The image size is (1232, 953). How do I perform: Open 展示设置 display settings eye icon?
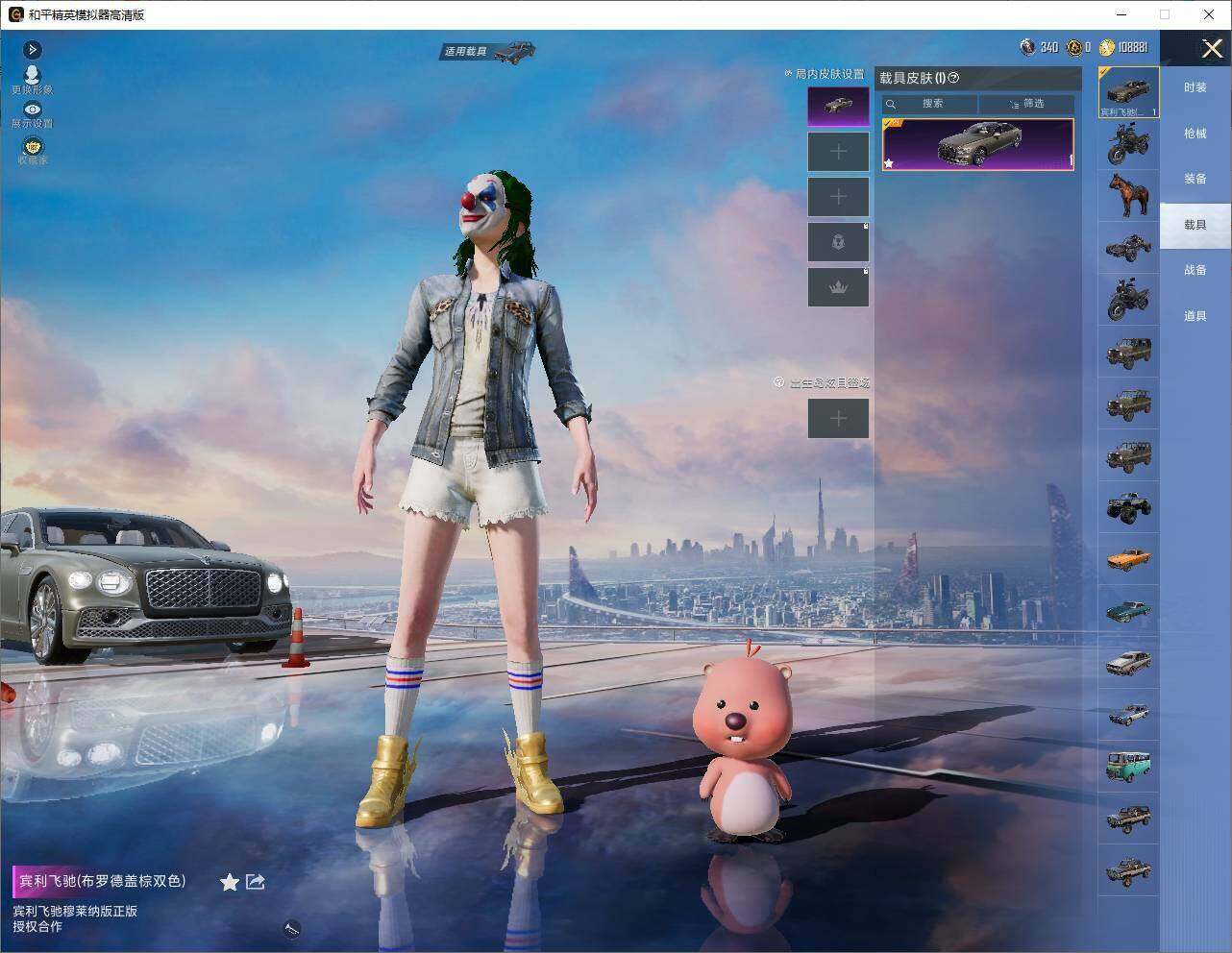pos(32,115)
